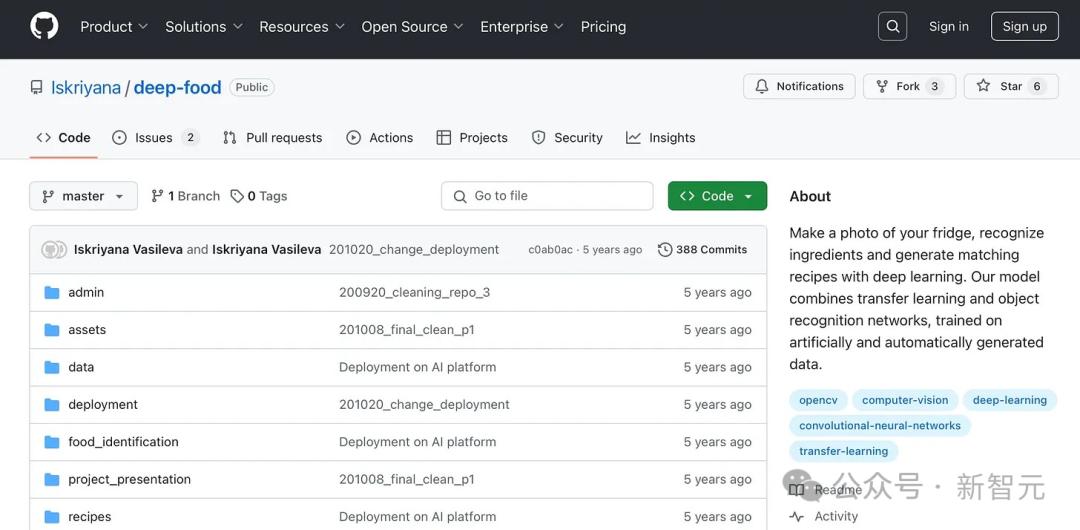
Task: Click the Tags icon showing 0 Tags
Action: (237, 196)
